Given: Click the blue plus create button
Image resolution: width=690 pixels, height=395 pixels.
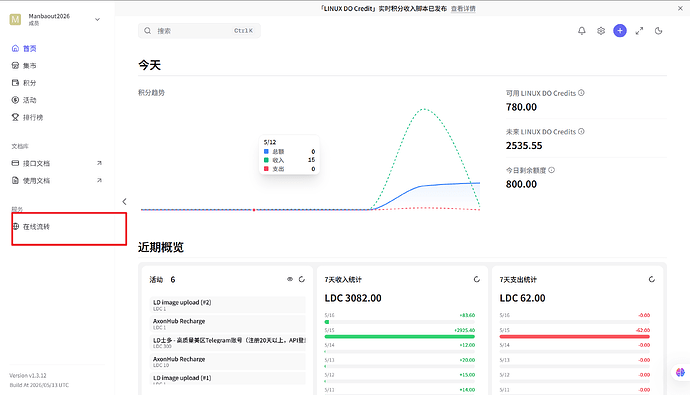Looking at the screenshot, I should [620, 31].
